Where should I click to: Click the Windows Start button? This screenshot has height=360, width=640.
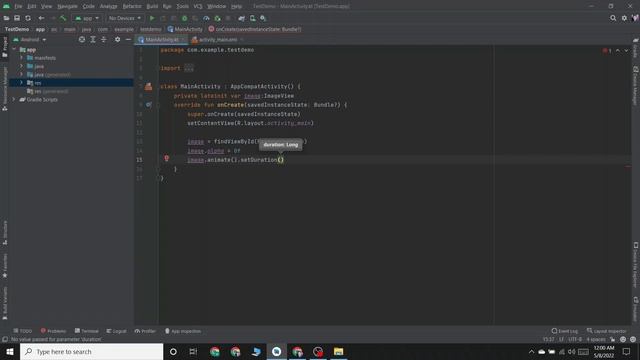[x=10, y=351]
